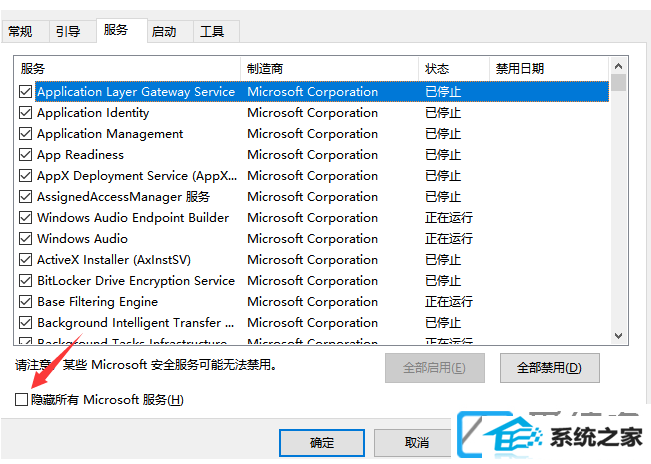Toggle AppX Deployment Service checkbox
Viewport: 651px width, 464px height.
tap(25, 176)
